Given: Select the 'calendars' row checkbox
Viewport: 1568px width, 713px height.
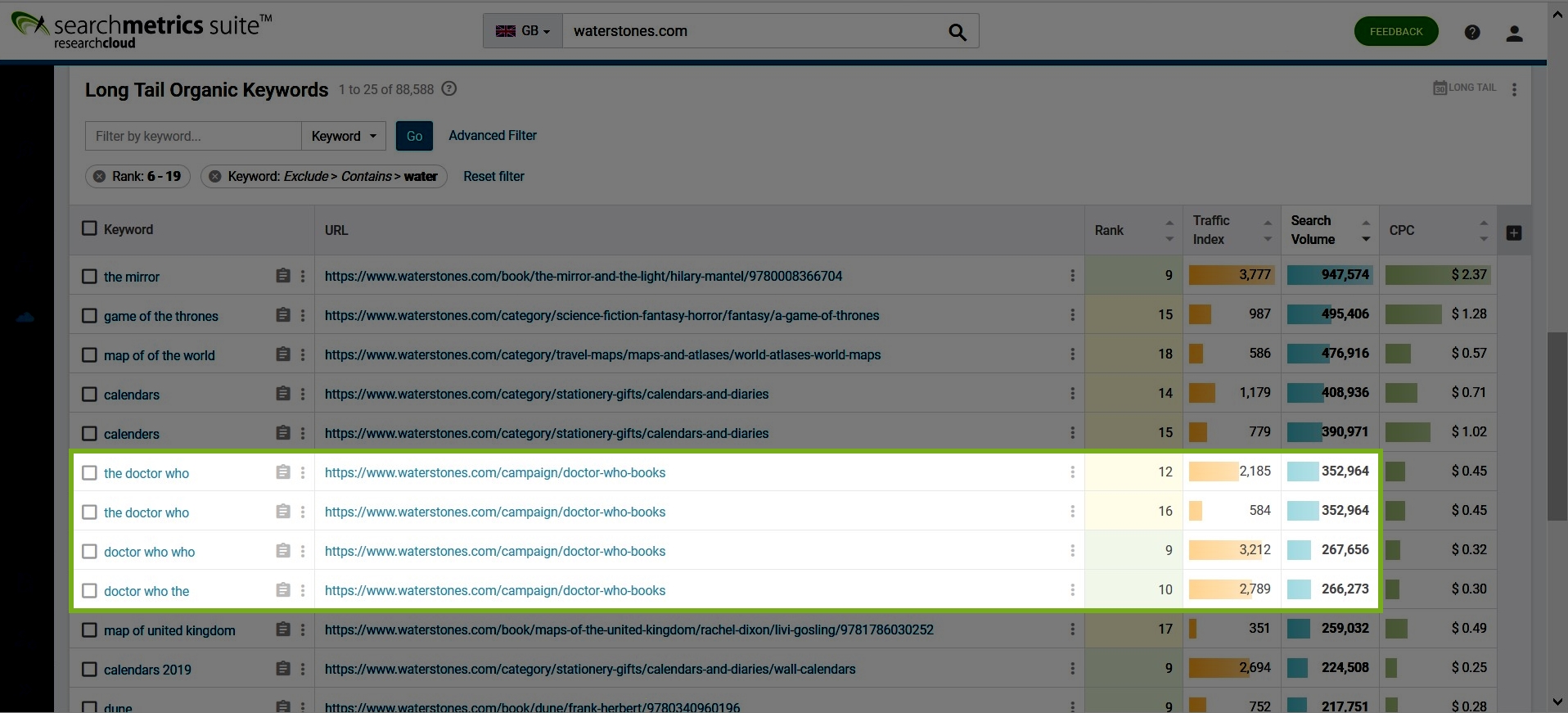Looking at the screenshot, I should pyautogui.click(x=90, y=395).
